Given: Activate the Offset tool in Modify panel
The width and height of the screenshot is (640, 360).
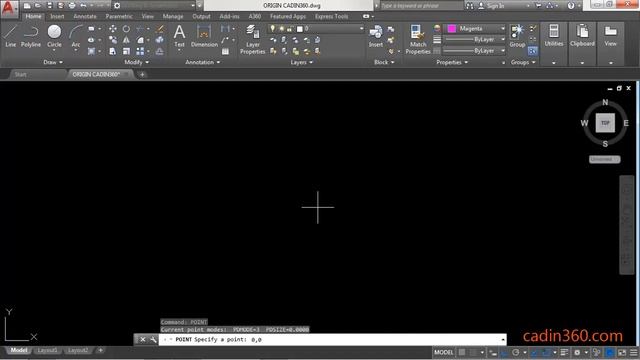Looking at the screenshot, I should tap(160, 51).
